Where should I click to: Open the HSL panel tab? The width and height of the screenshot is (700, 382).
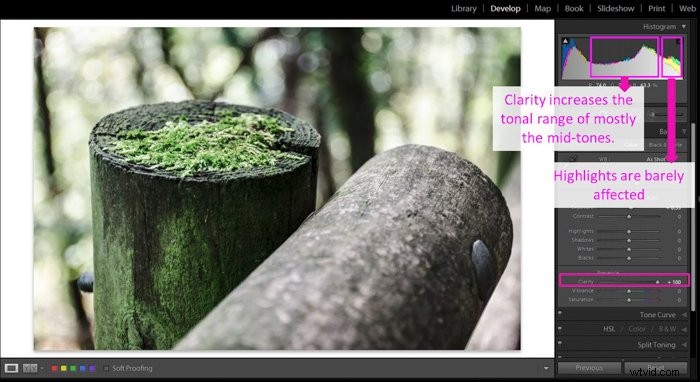(x=609, y=329)
